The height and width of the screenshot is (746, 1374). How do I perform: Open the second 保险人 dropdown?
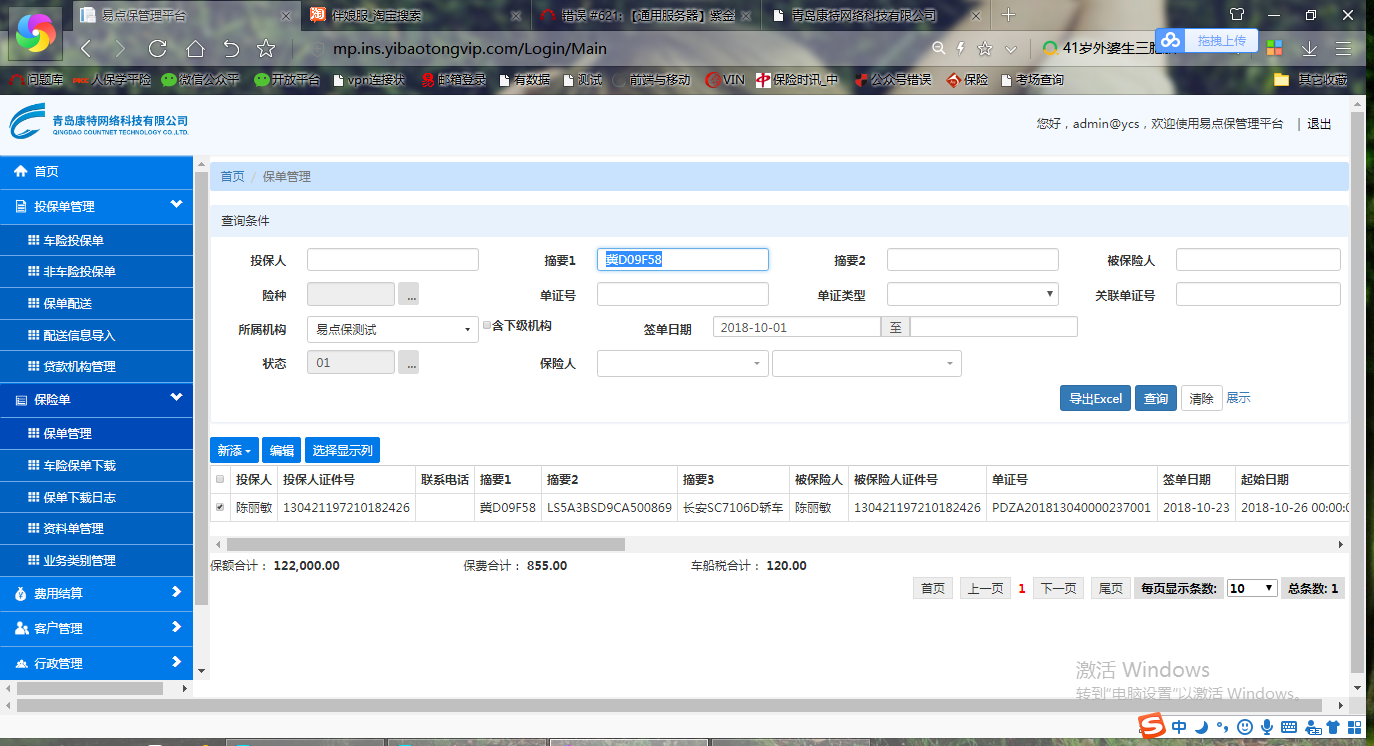(867, 364)
